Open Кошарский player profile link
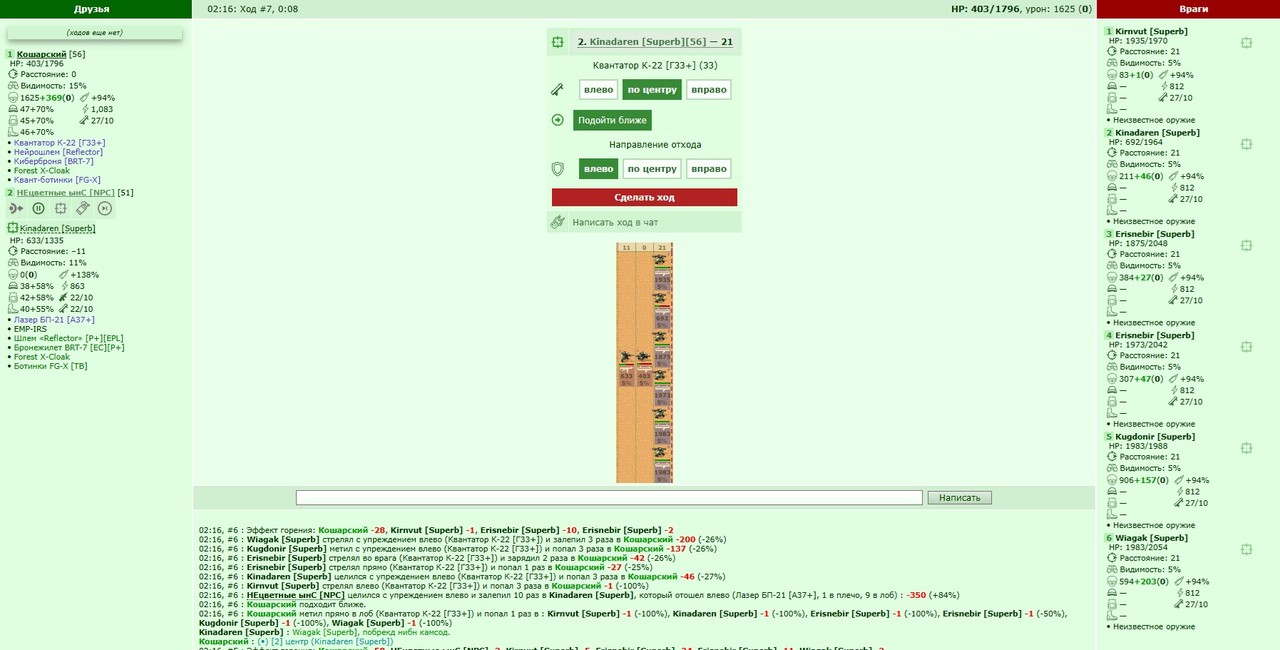The image size is (1280, 650). click(42, 54)
